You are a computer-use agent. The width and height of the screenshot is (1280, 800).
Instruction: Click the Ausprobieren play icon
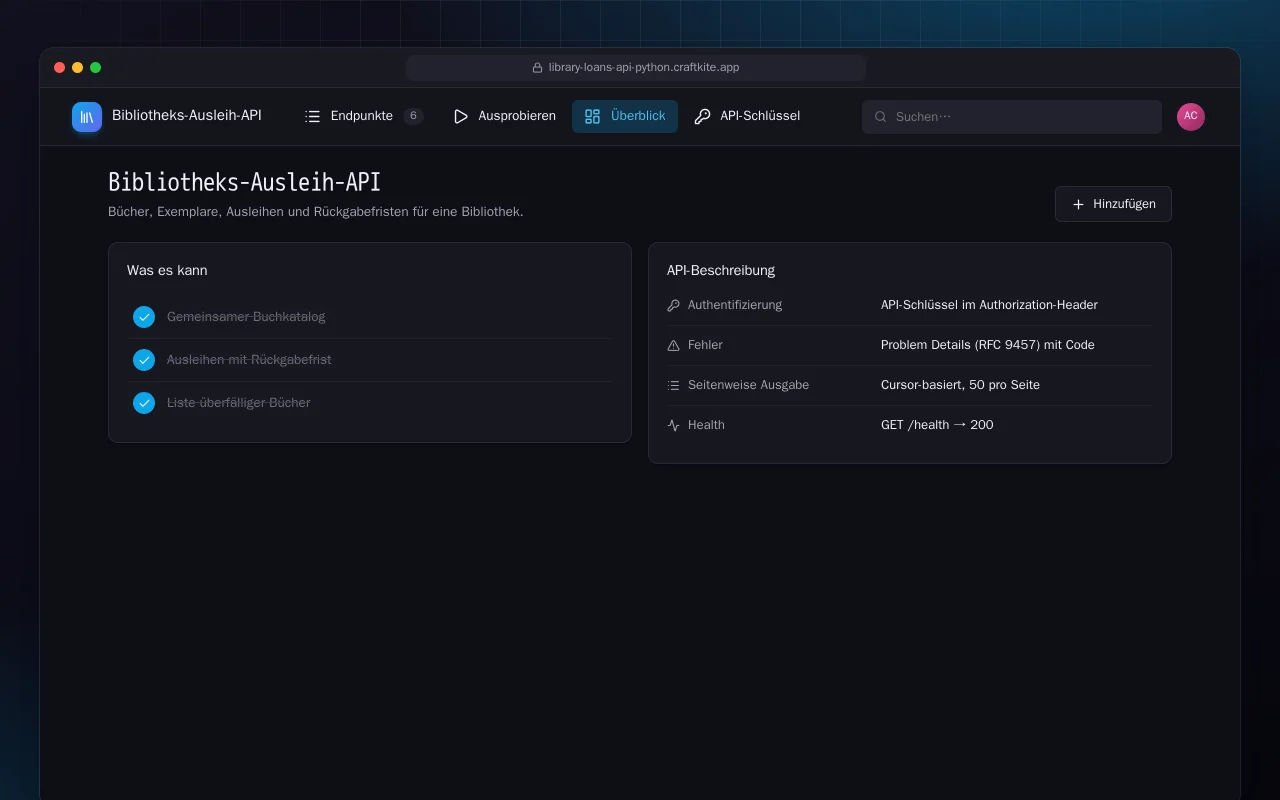pos(461,116)
